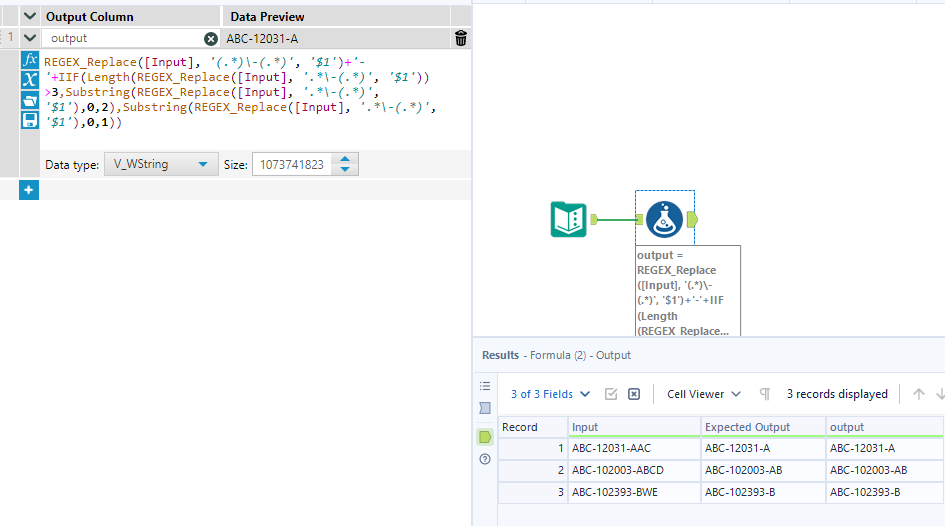Viewport: 945px width, 526px height.
Task: Click the previous record up arrow
Action: pos(918,394)
